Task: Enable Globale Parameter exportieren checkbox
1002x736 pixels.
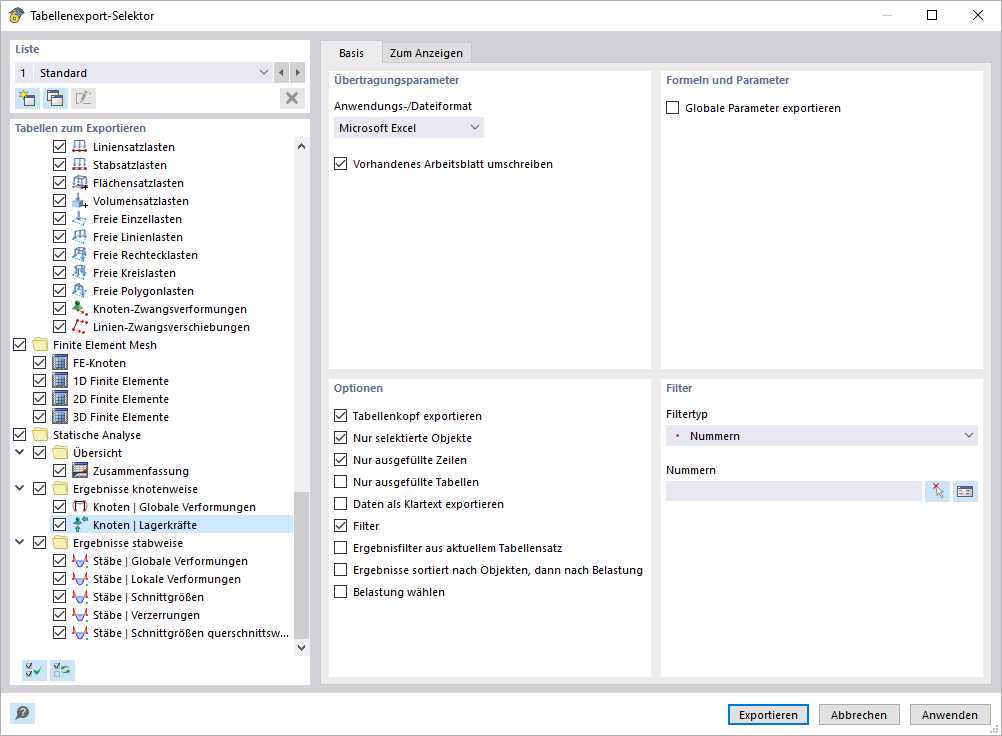Action: [x=673, y=108]
